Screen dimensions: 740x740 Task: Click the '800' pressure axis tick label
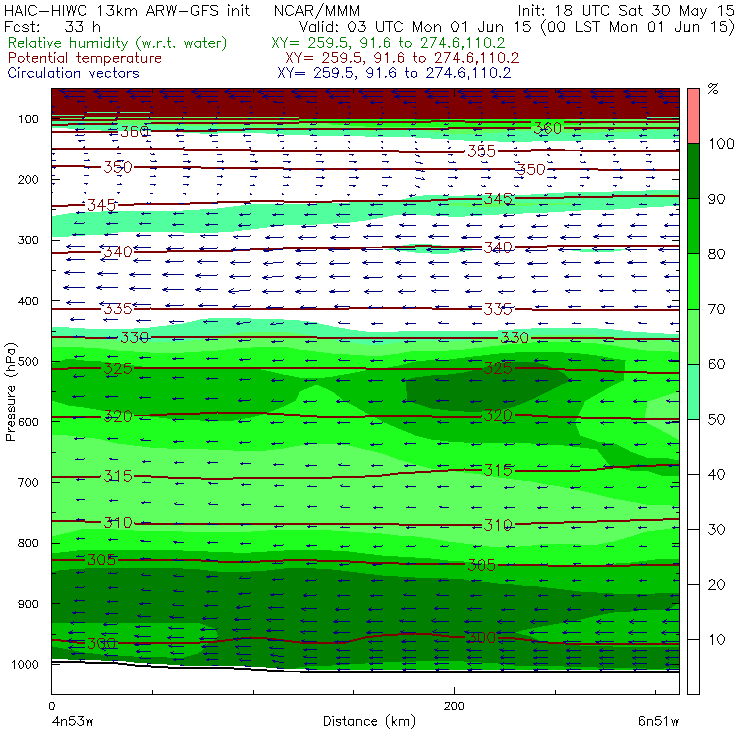(x=28, y=543)
